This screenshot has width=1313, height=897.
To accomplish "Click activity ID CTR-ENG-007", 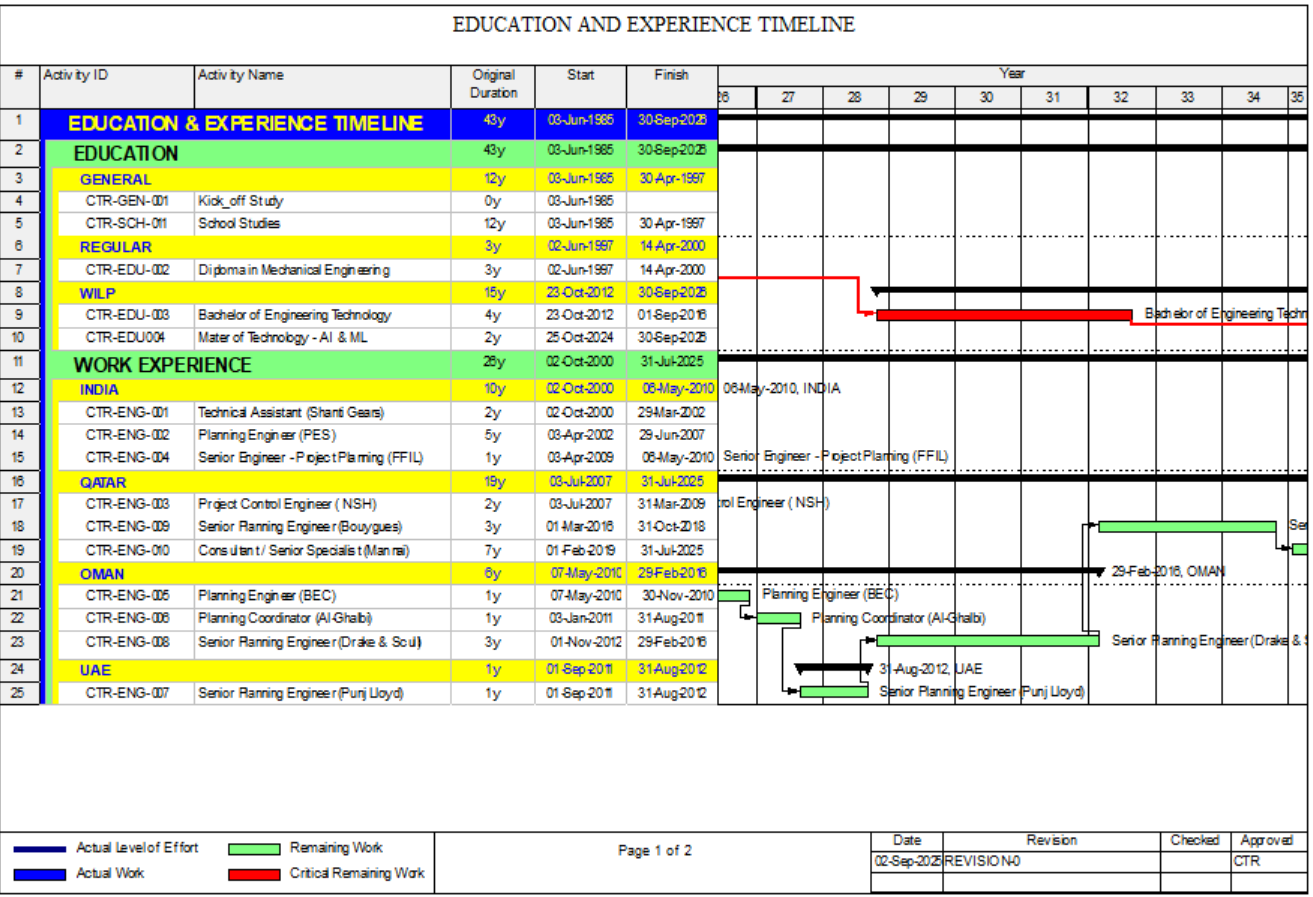I will point(126,692).
